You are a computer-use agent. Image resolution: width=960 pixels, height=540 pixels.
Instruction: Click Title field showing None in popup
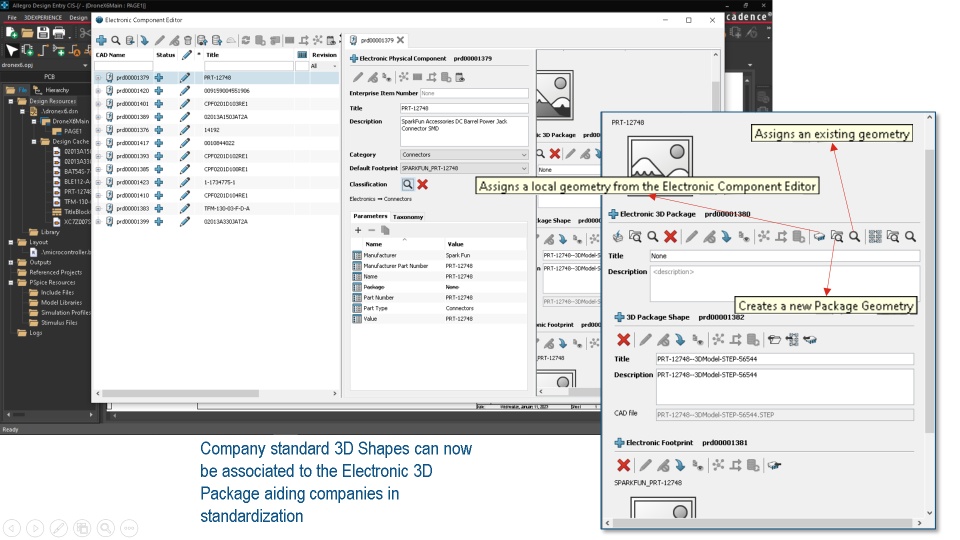[x=784, y=256]
